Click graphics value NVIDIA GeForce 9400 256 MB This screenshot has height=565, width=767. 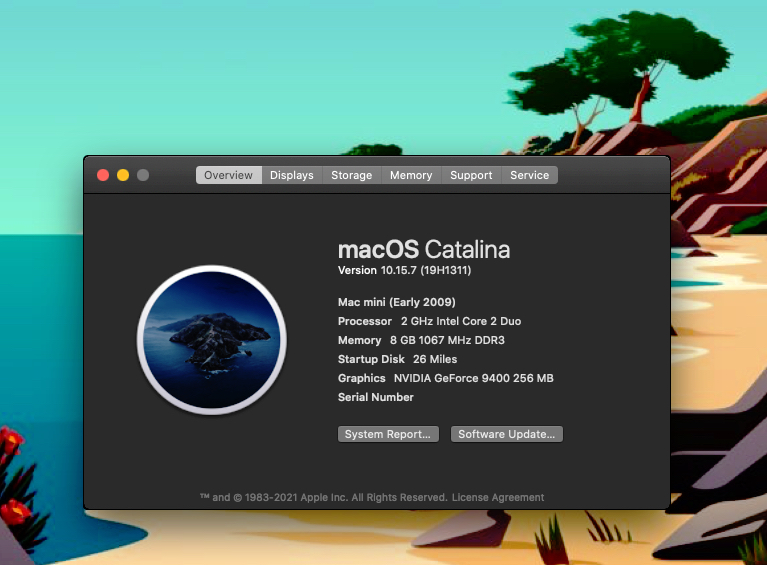click(x=474, y=378)
